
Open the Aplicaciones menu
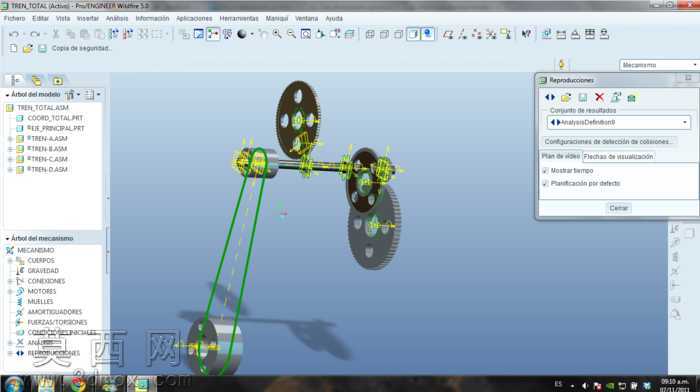tap(194, 18)
